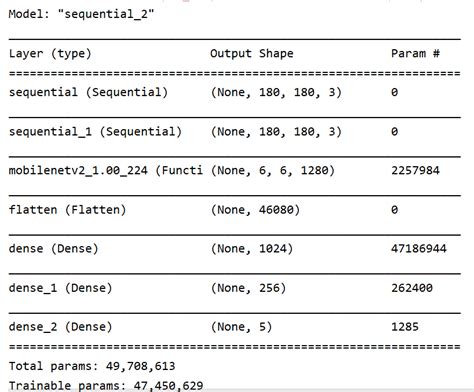The width and height of the screenshot is (474, 392).
Task: Select the output shape (None, 1024)
Action: click(252, 249)
